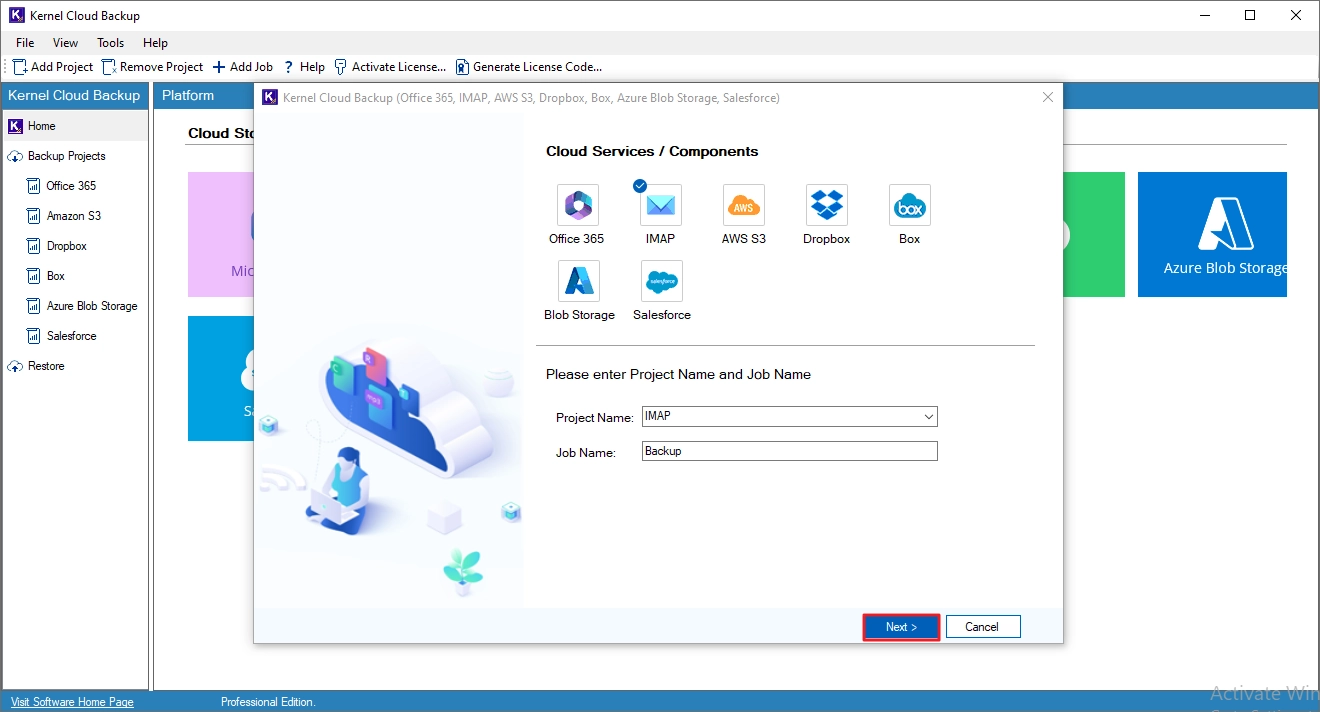Pick the Salesforce service icon

[x=662, y=281]
